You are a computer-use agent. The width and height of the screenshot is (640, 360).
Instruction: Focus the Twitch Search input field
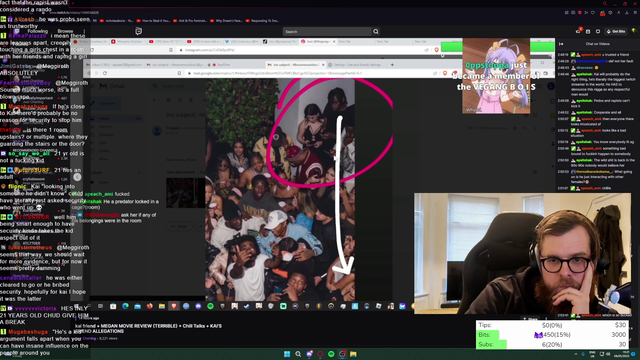(x=327, y=31)
